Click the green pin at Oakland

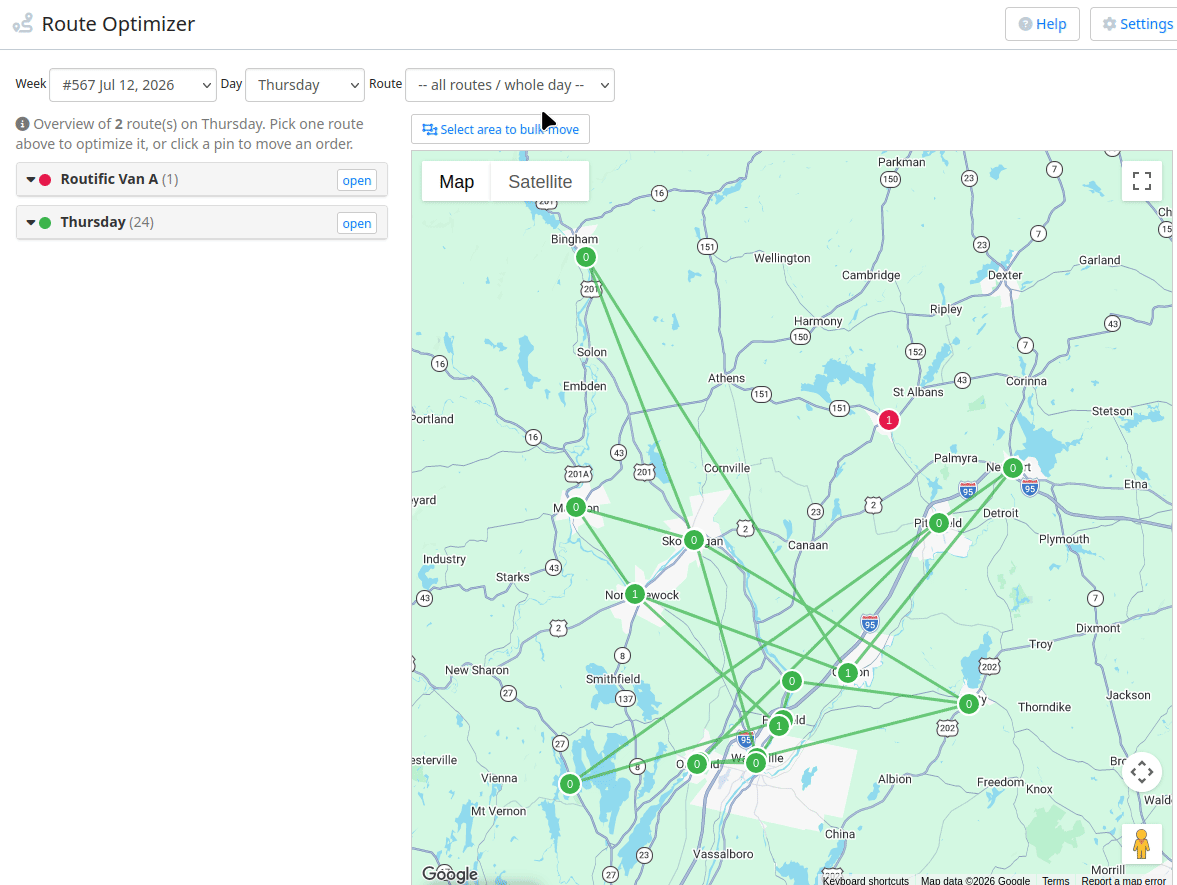pos(697,764)
